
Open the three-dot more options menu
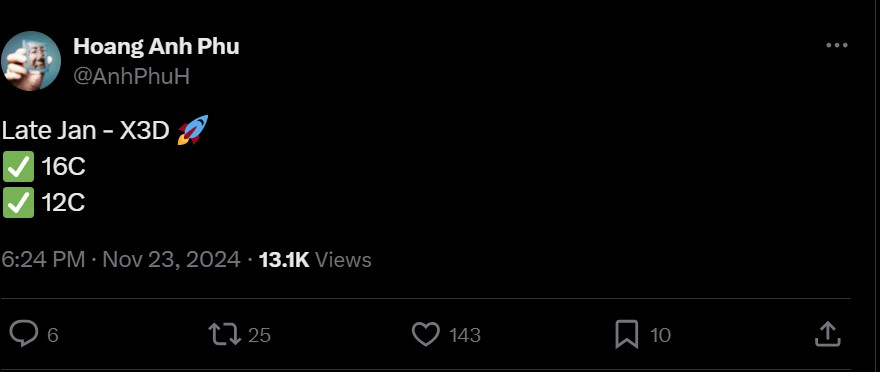click(837, 46)
